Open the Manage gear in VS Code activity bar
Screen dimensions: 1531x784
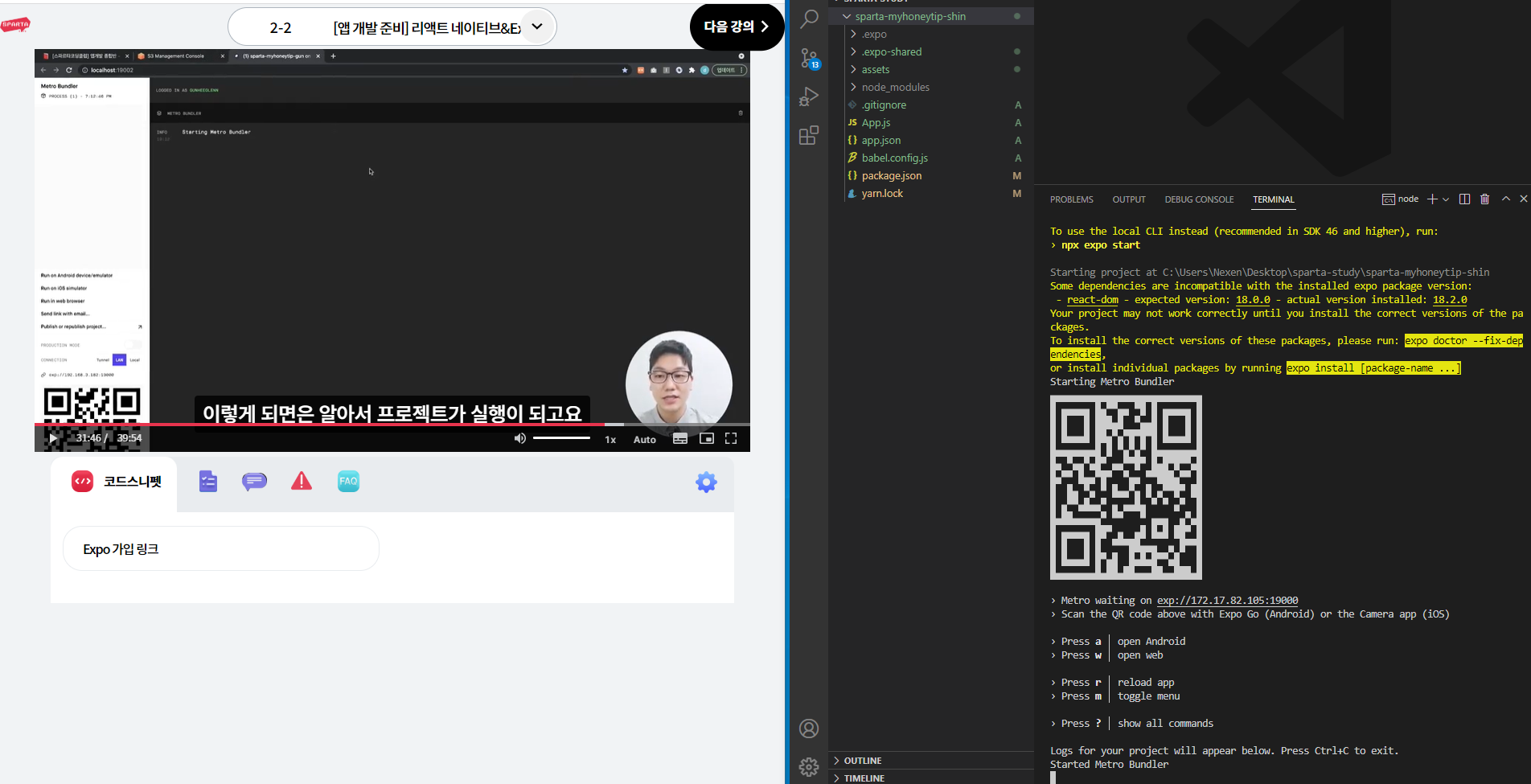pyautogui.click(x=809, y=766)
